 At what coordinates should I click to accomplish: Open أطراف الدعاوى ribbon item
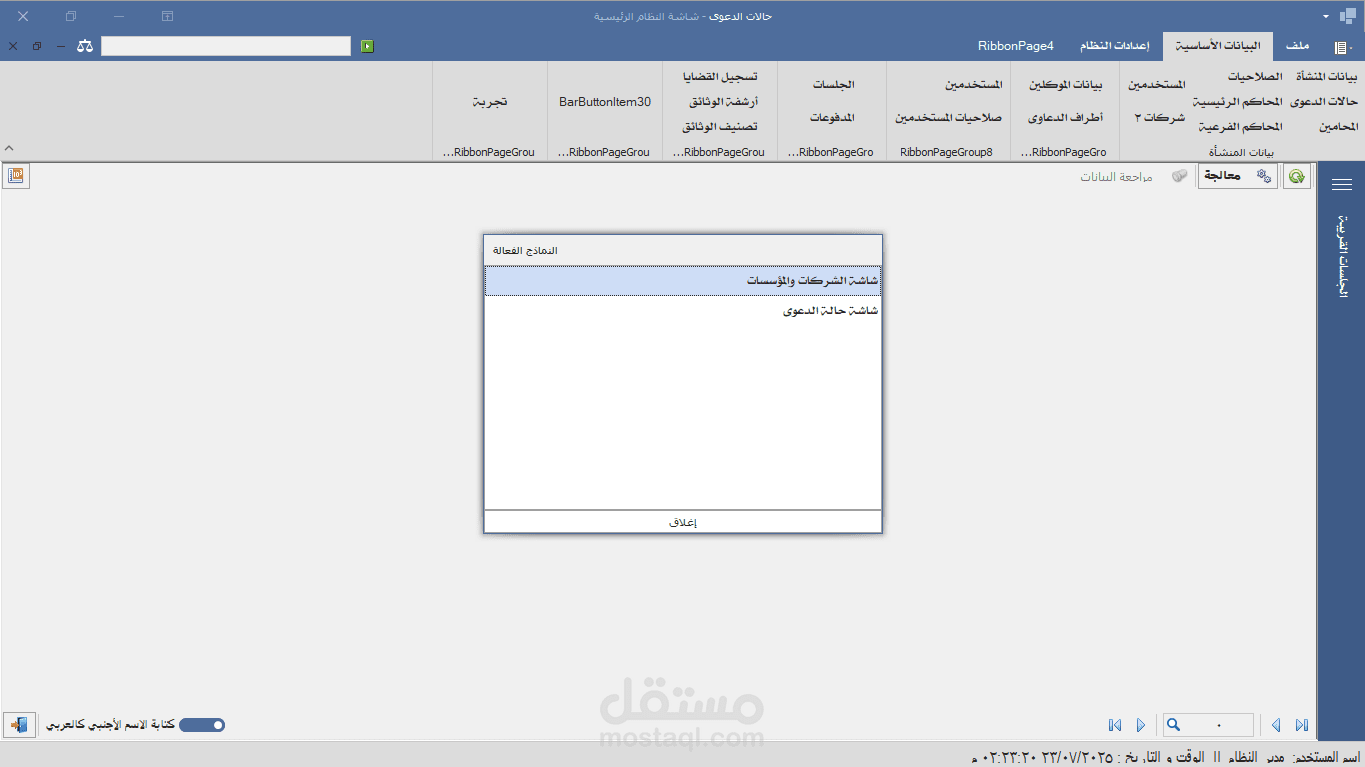coord(1065,117)
